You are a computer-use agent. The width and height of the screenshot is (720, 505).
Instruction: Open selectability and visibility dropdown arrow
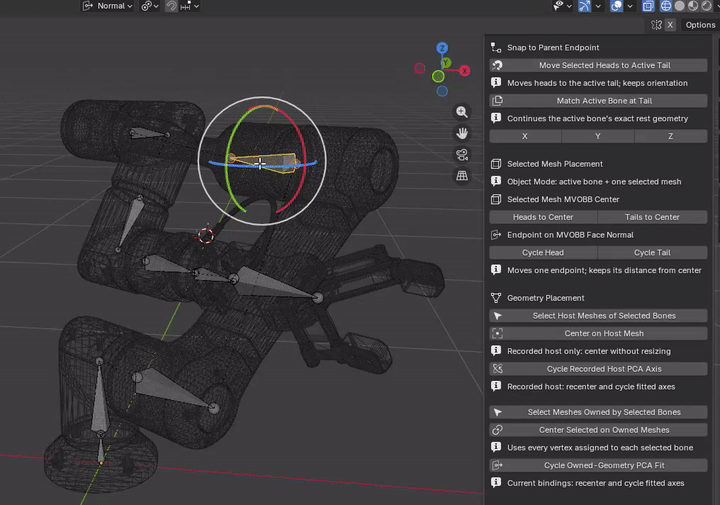pos(569,6)
